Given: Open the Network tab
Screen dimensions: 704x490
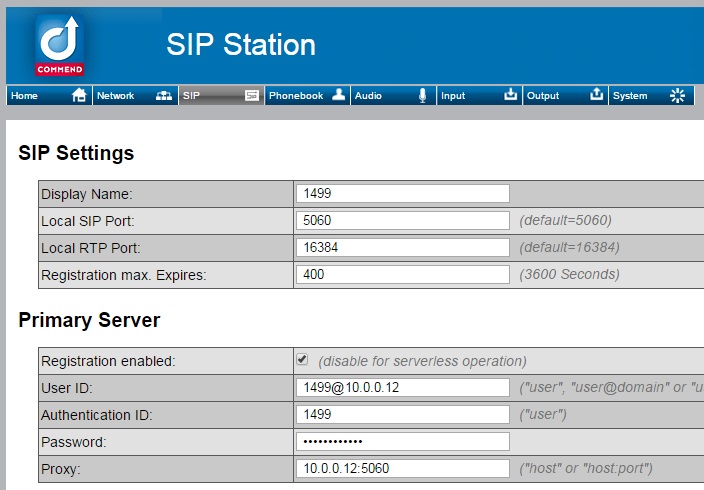Looking at the screenshot, I should (x=116, y=96).
